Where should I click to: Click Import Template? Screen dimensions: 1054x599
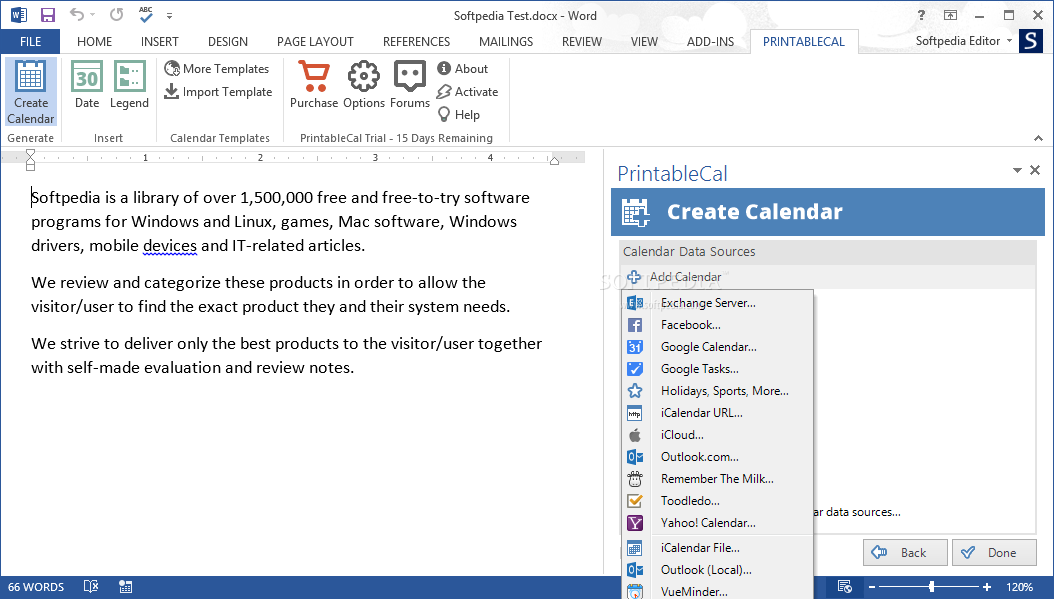tap(218, 91)
